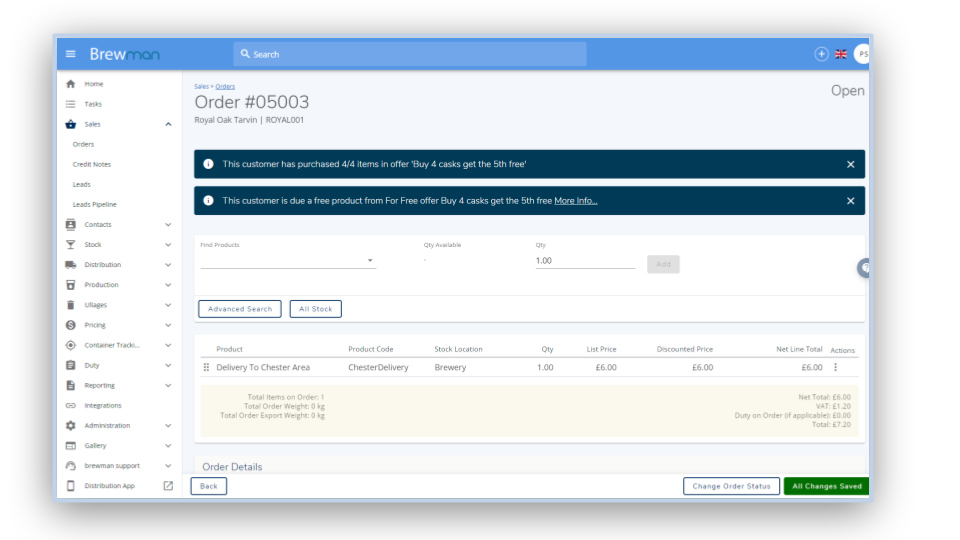Click the Sales breadcrumb link
This screenshot has width=960, height=540.
[201, 86]
